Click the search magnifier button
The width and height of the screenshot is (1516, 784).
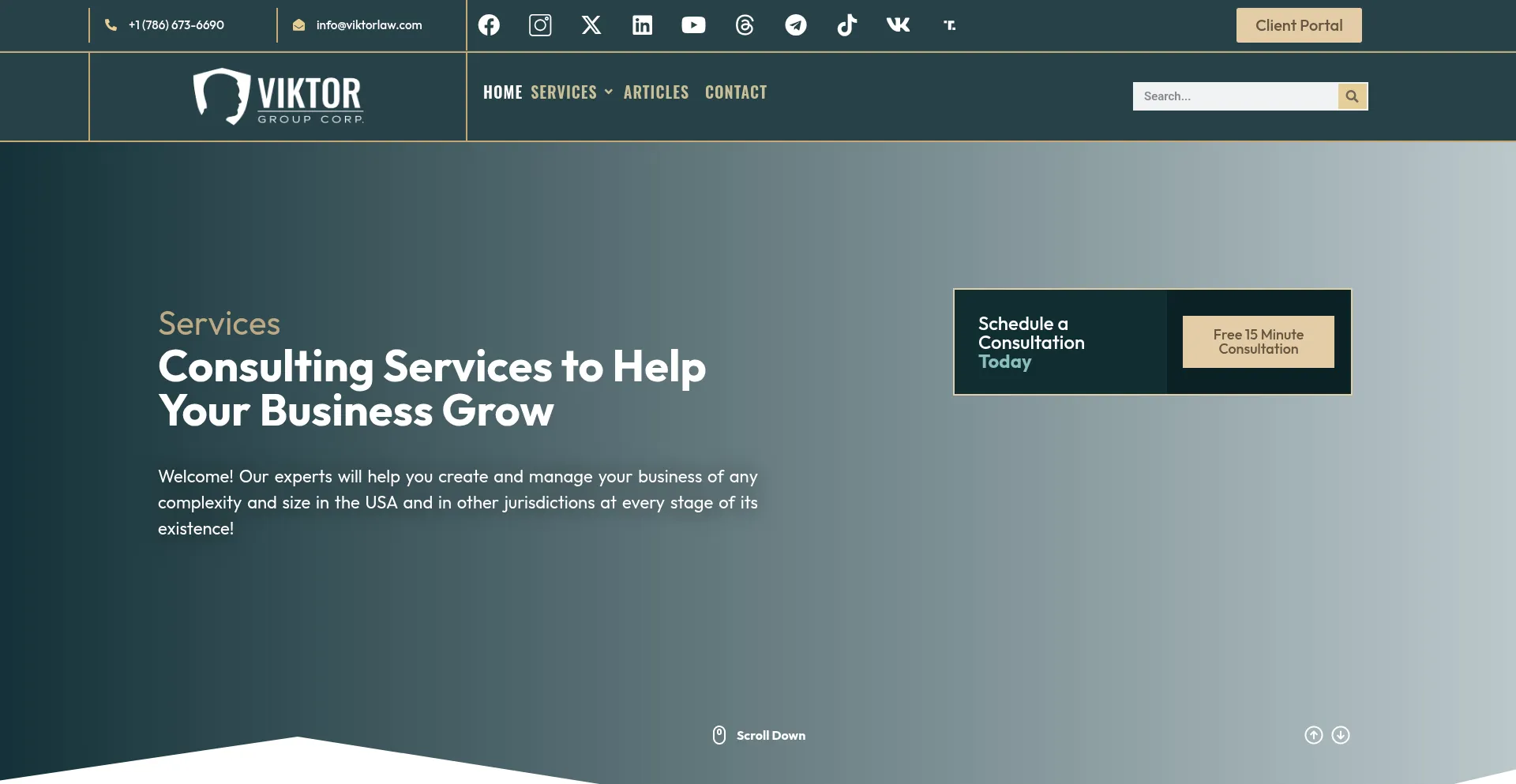pos(1352,96)
